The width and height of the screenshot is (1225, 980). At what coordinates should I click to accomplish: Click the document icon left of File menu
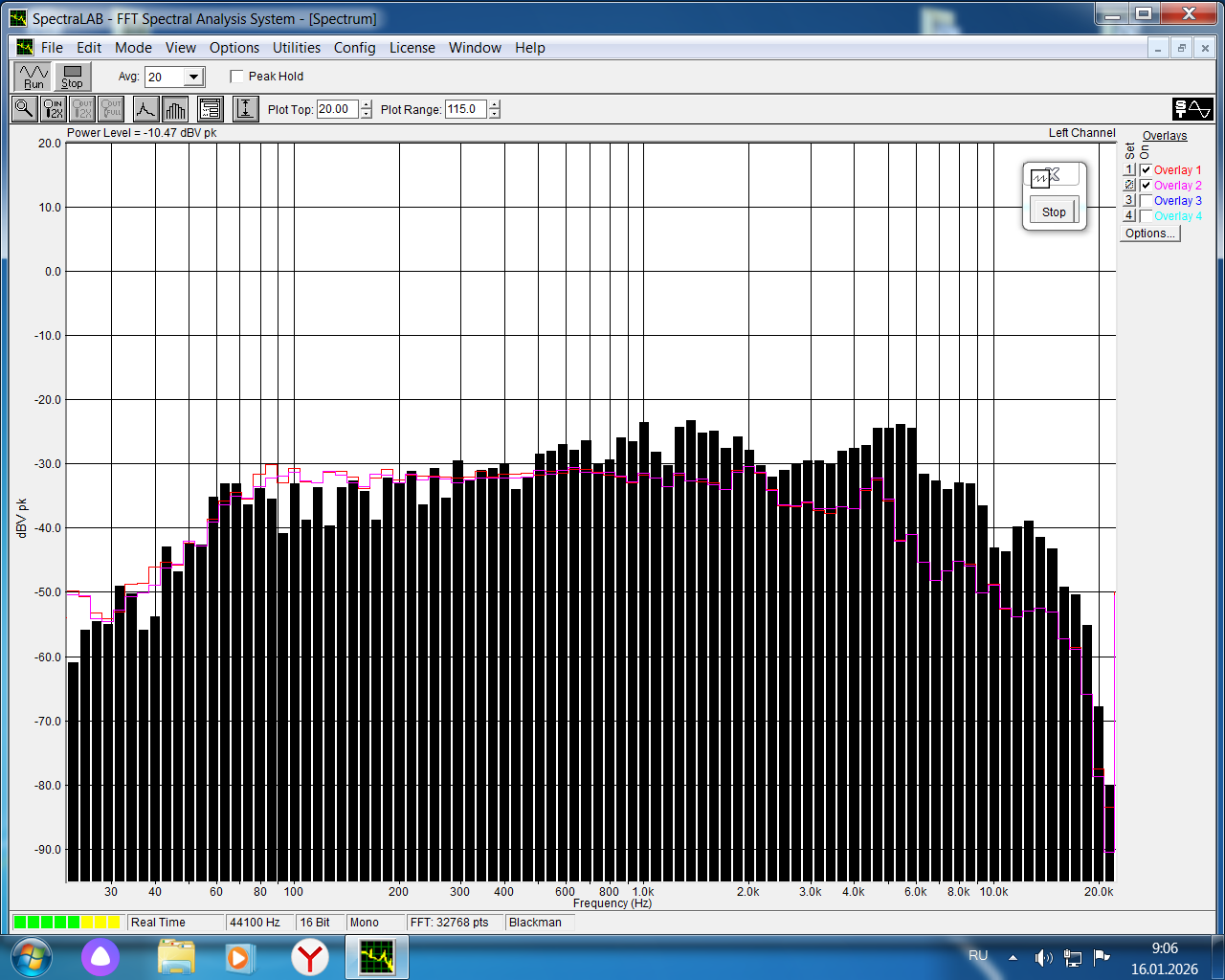pos(25,47)
